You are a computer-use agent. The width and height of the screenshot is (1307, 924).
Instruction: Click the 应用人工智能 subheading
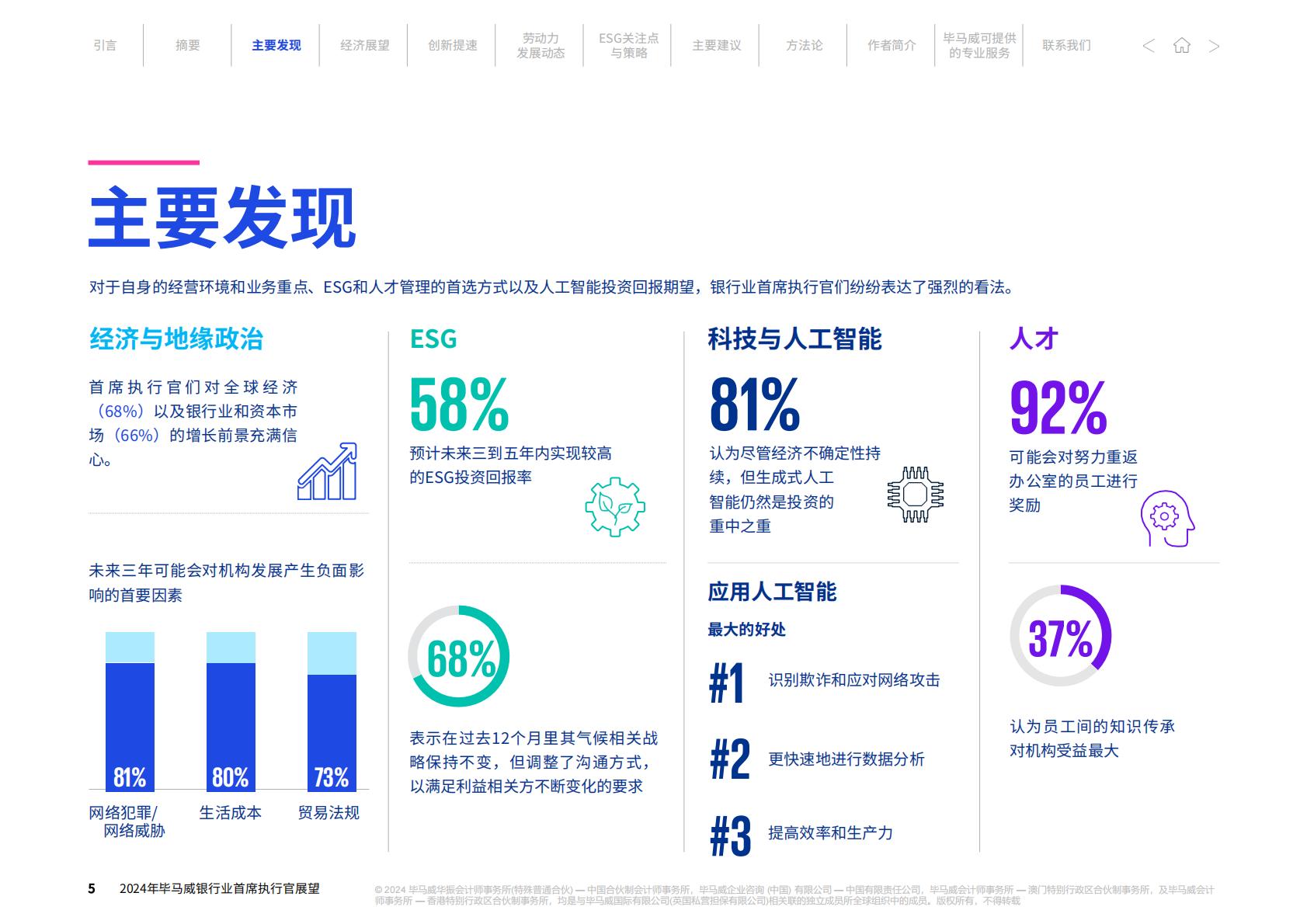772,592
